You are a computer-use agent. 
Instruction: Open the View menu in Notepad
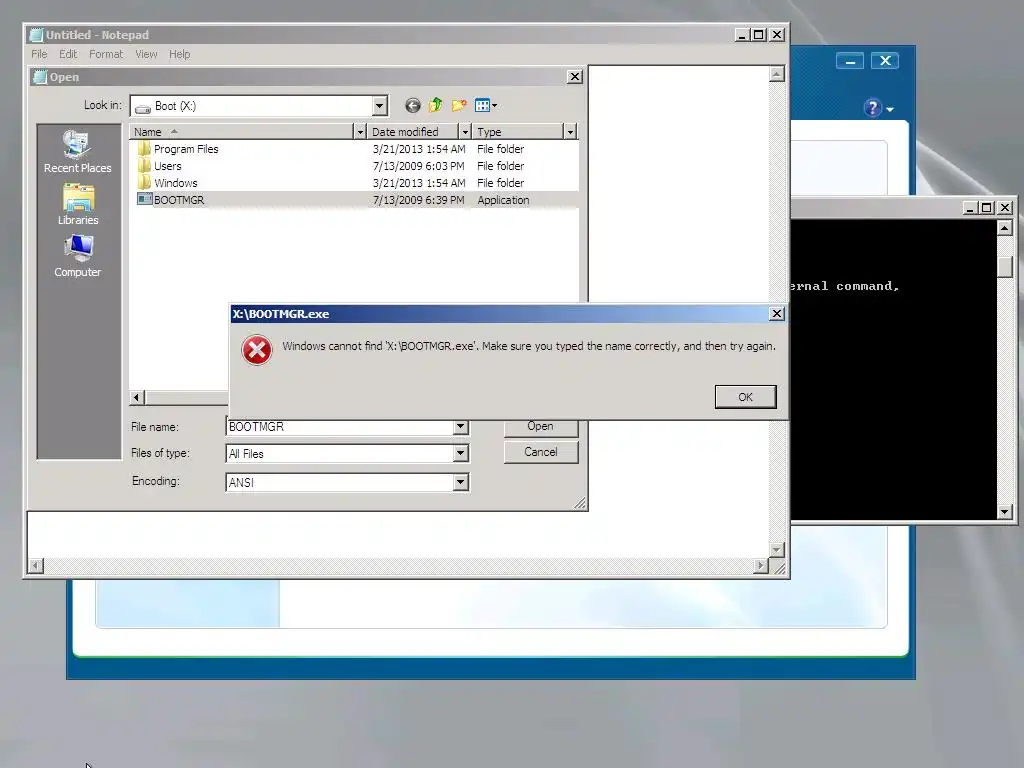click(x=146, y=54)
